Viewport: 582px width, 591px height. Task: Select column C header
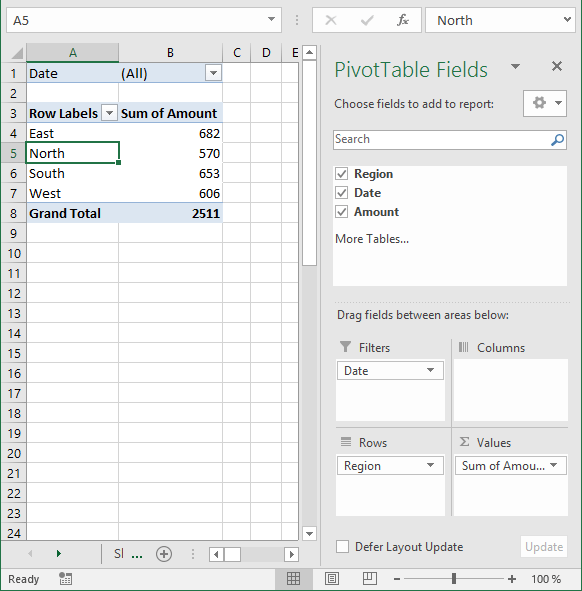(237, 53)
